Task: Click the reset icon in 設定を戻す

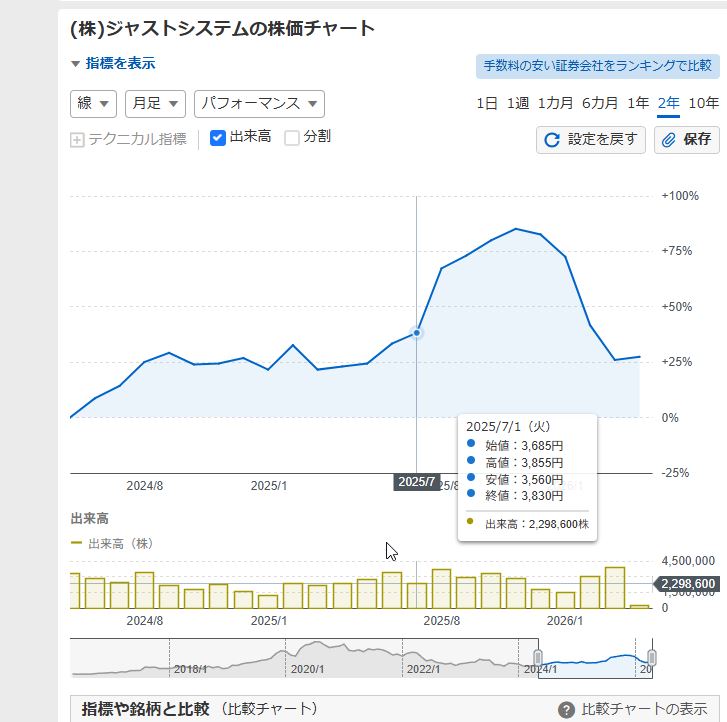Action: pyautogui.click(x=551, y=140)
